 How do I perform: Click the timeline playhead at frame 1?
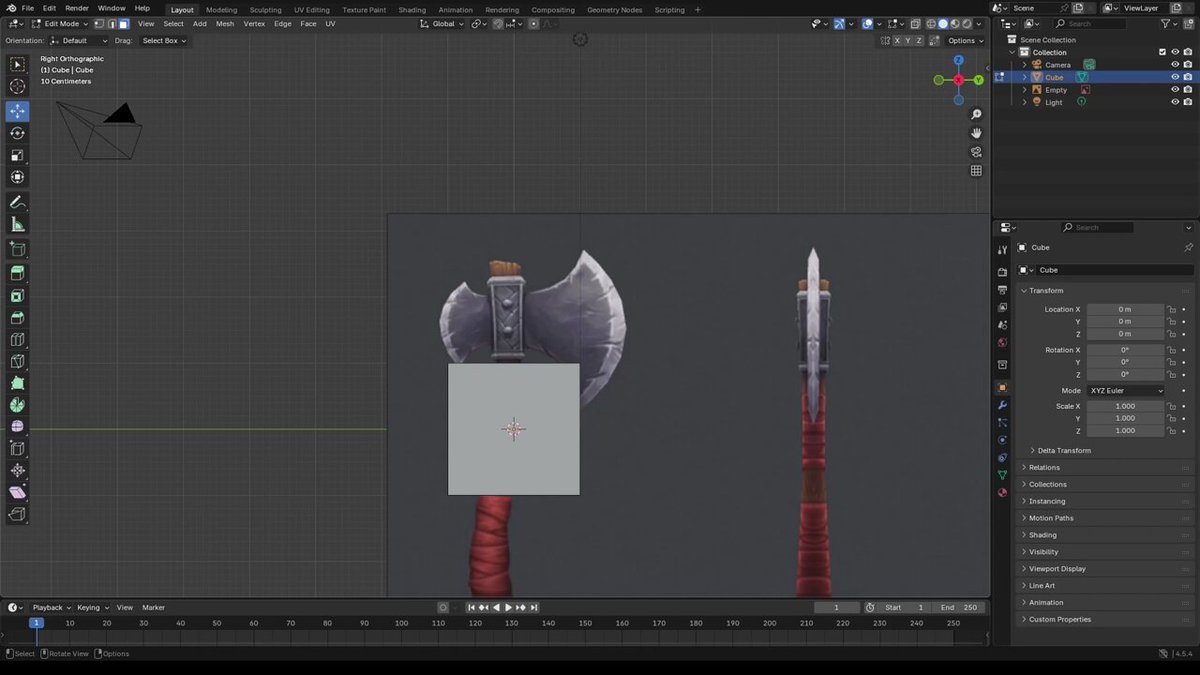tap(36, 623)
